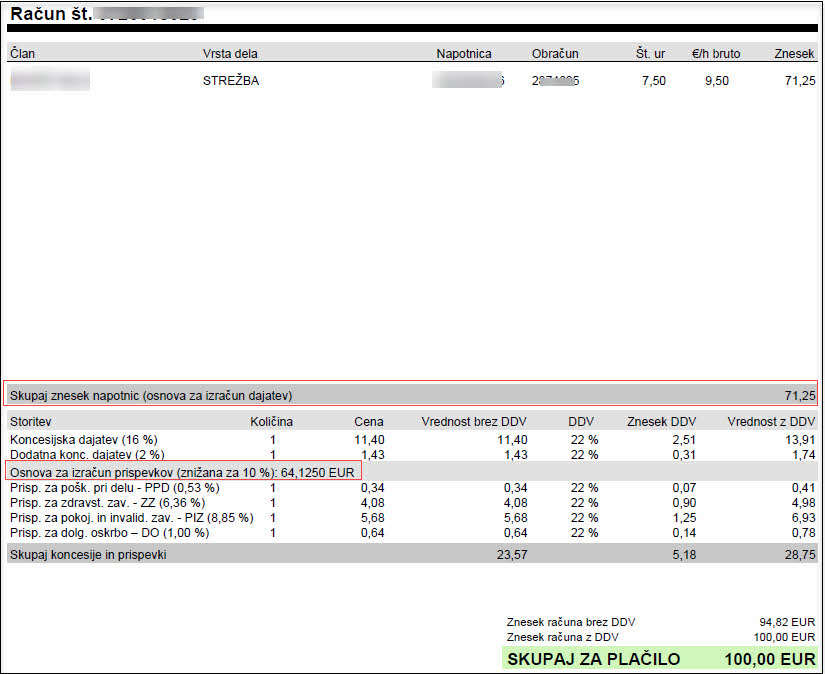The height and width of the screenshot is (674, 825).
Task: Click 100,00 EUR in Znesek računa z DDV row
Action: (784, 637)
